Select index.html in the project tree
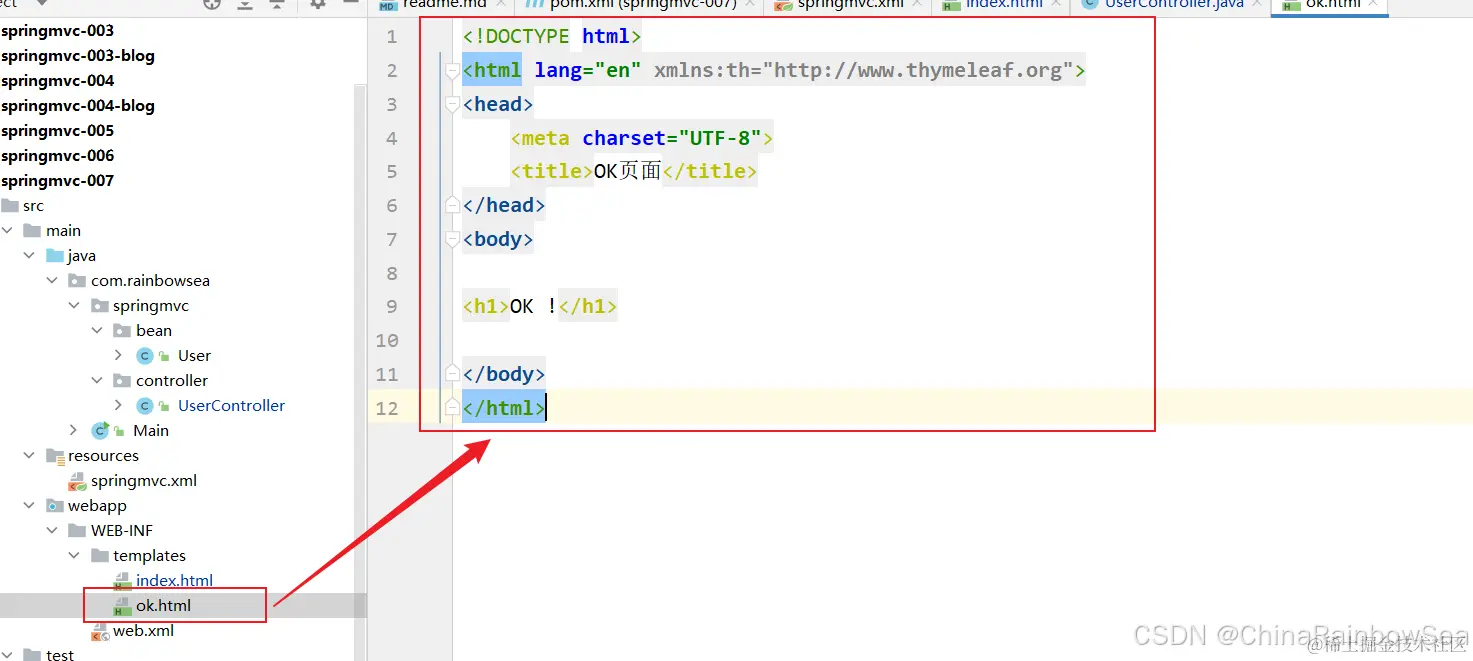This screenshot has width=1473, height=661. point(174,581)
